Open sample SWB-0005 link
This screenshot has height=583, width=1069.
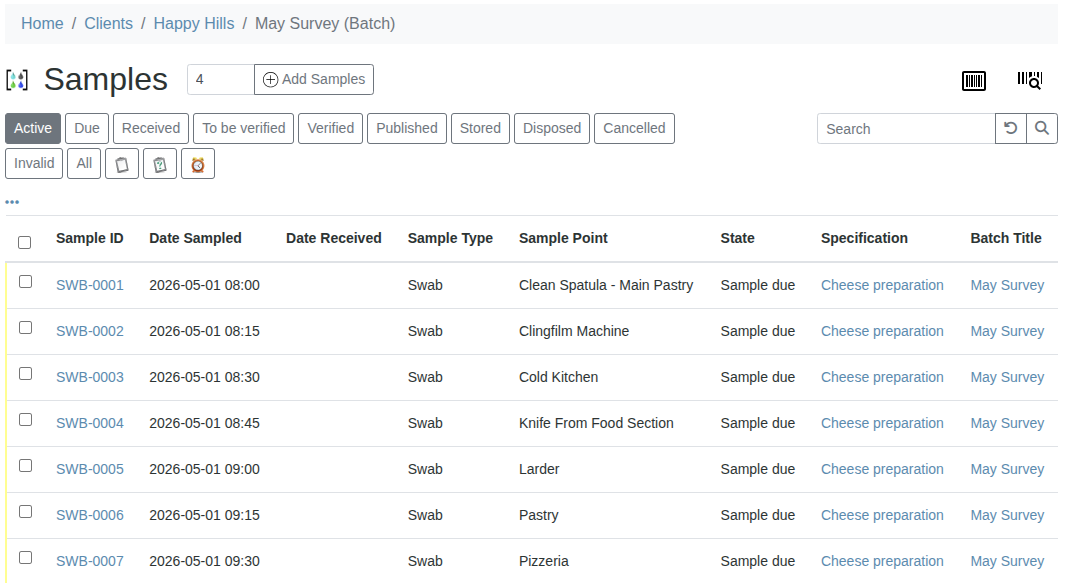(90, 469)
